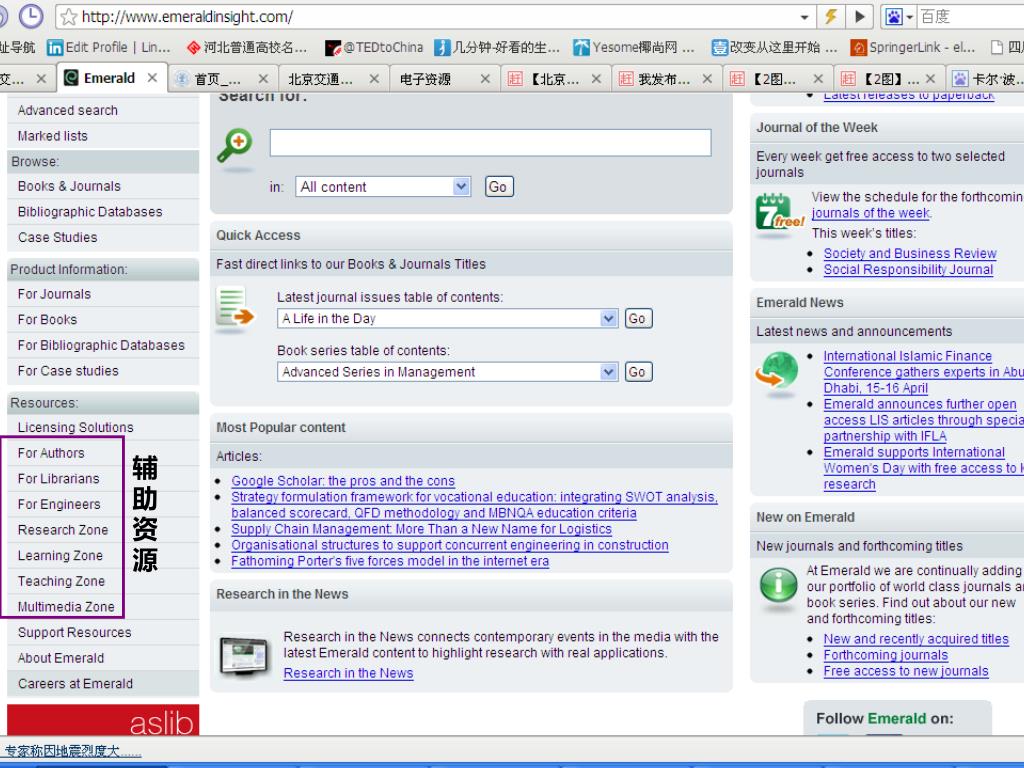Open the search engine selector arrow beside the paw
Viewport: 1024px width, 768px height.
(x=909, y=17)
